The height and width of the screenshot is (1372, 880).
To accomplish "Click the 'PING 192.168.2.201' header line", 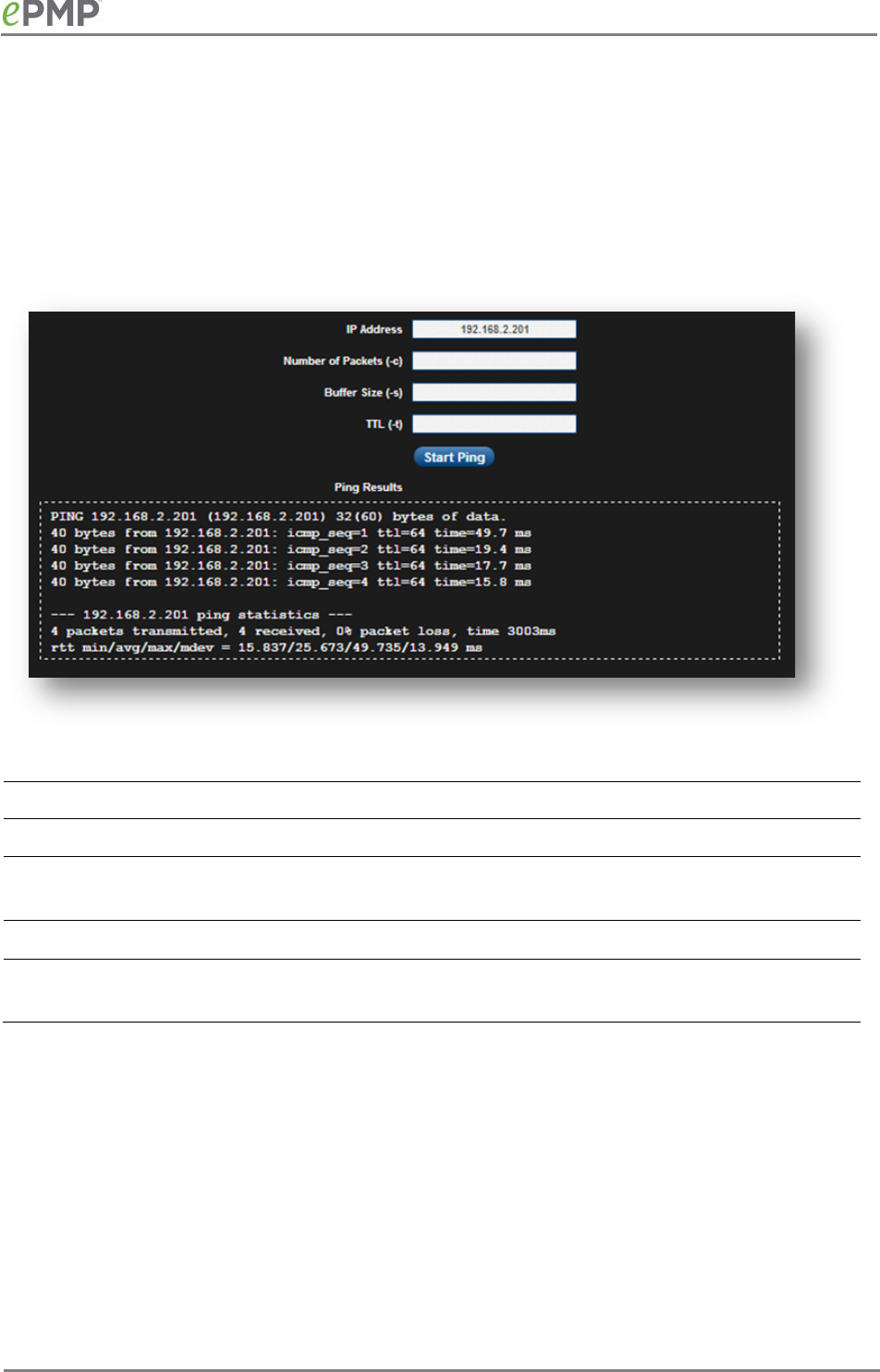I will pyautogui.click(x=278, y=517).
